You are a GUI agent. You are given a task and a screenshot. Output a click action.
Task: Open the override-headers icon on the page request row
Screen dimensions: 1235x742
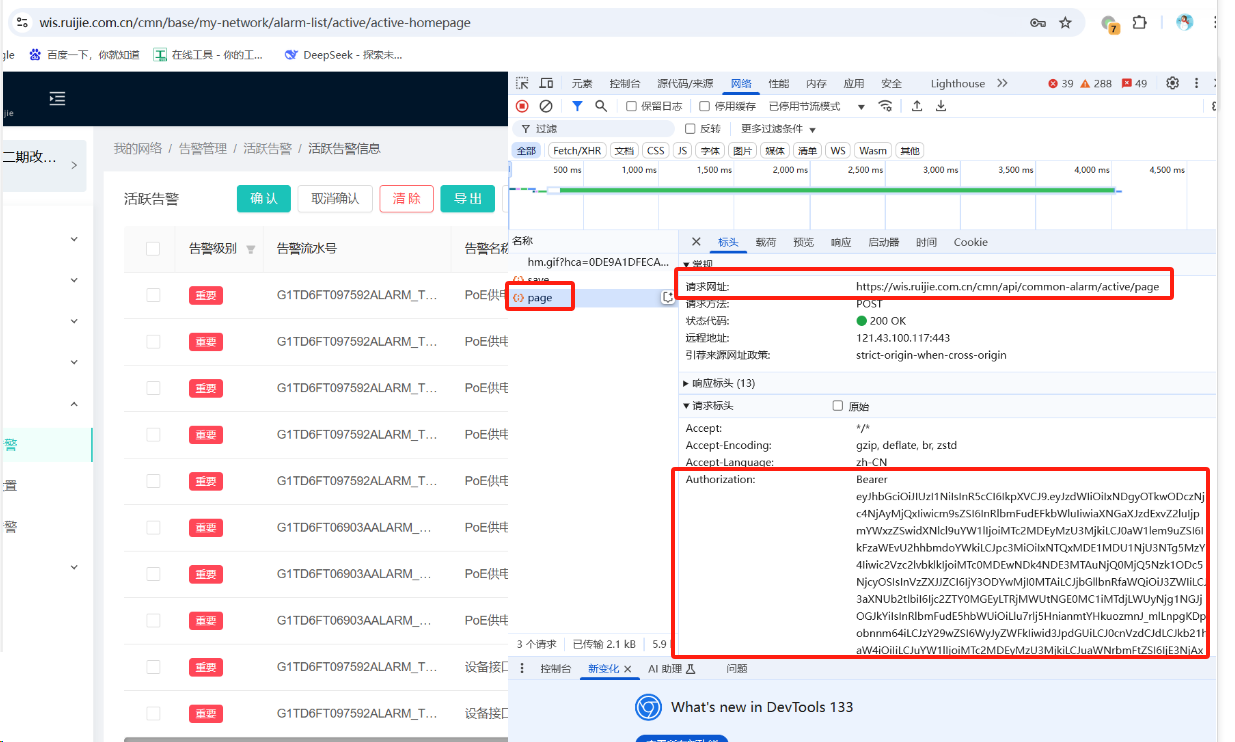click(x=667, y=297)
